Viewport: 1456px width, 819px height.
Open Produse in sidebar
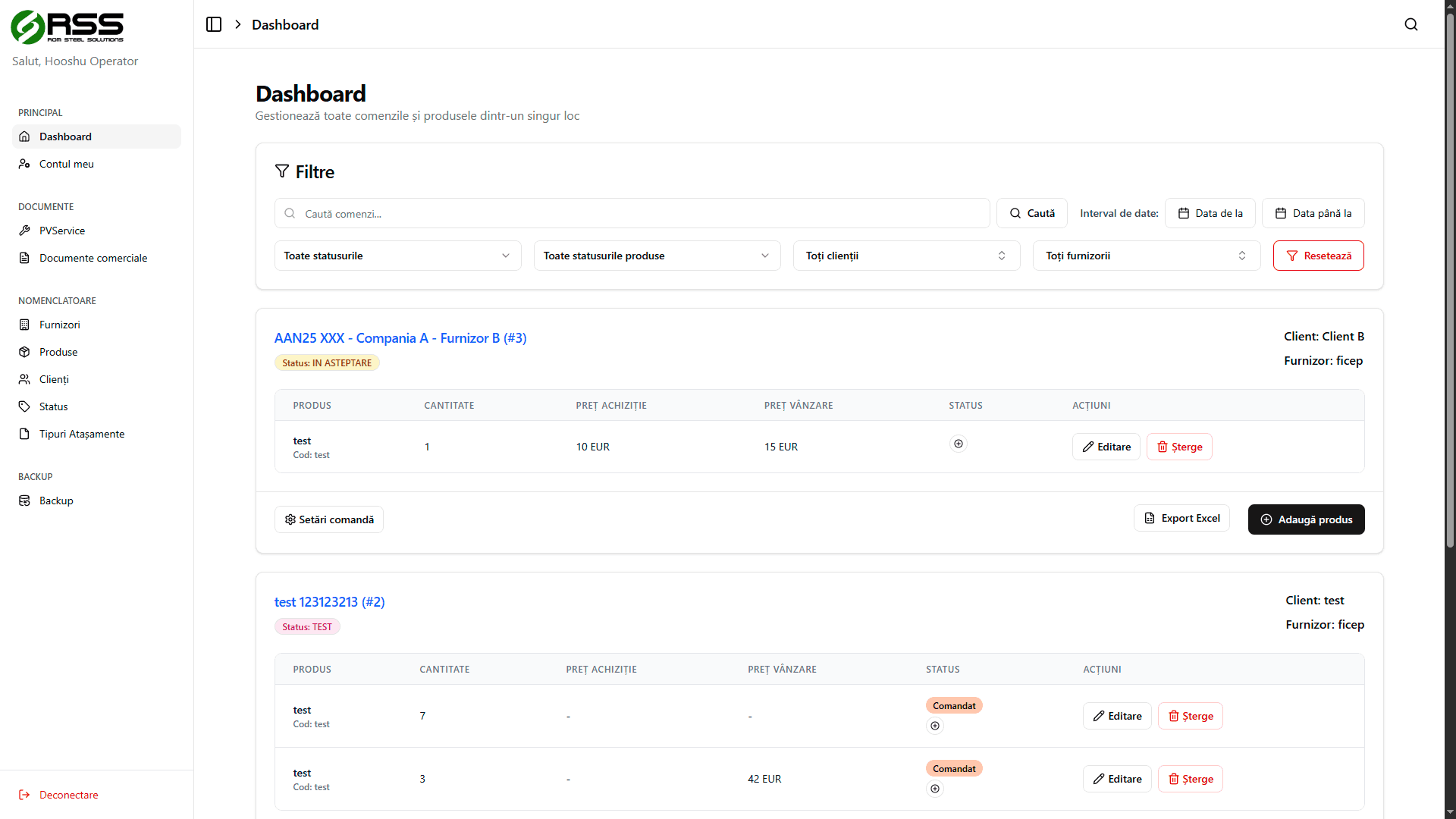point(96,352)
